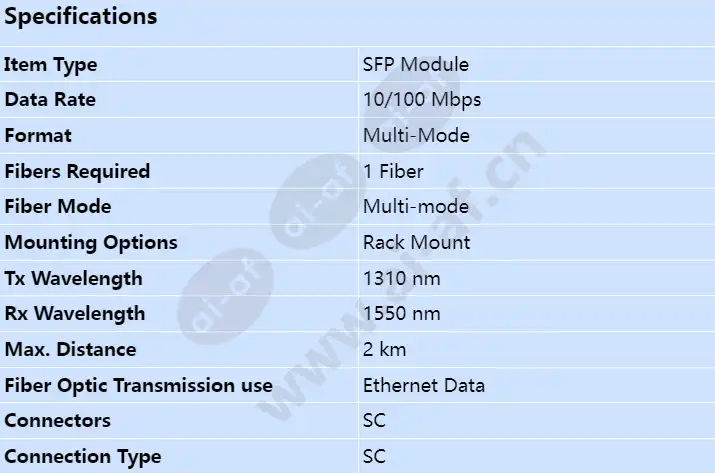Viewport: 715px width, 473px height.
Task: Click the Specifications heading
Action: click(81, 17)
